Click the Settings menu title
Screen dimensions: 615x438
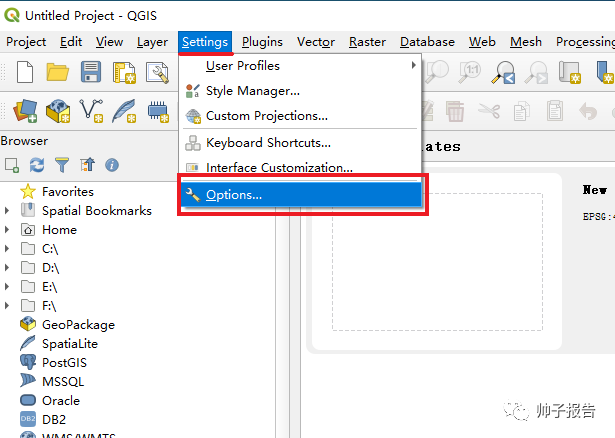click(x=205, y=42)
